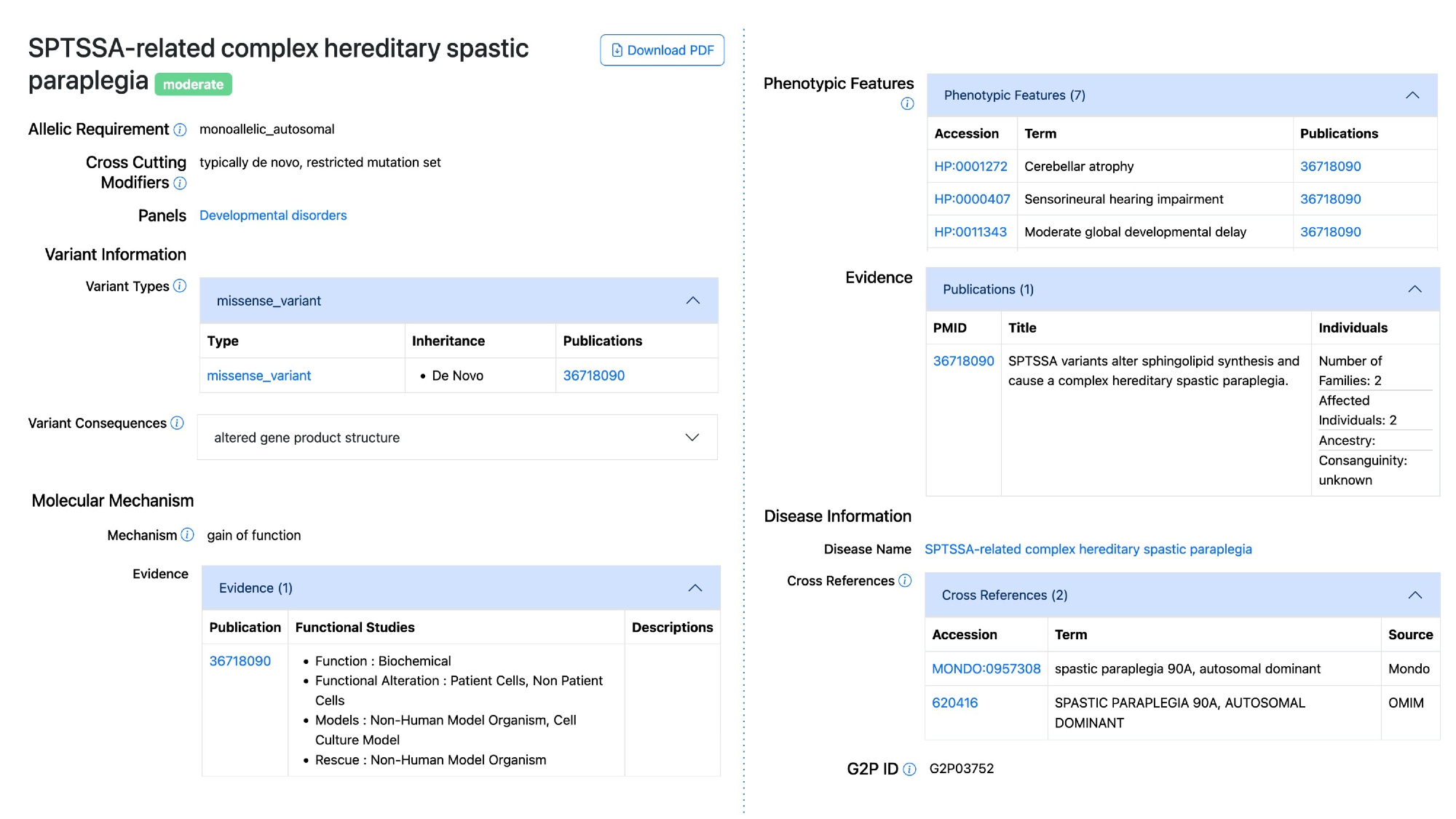The width and height of the screenshot is (1456, 819).
Task: Collapse the Evidence (1) panel
Action: (x=695, y=588)
